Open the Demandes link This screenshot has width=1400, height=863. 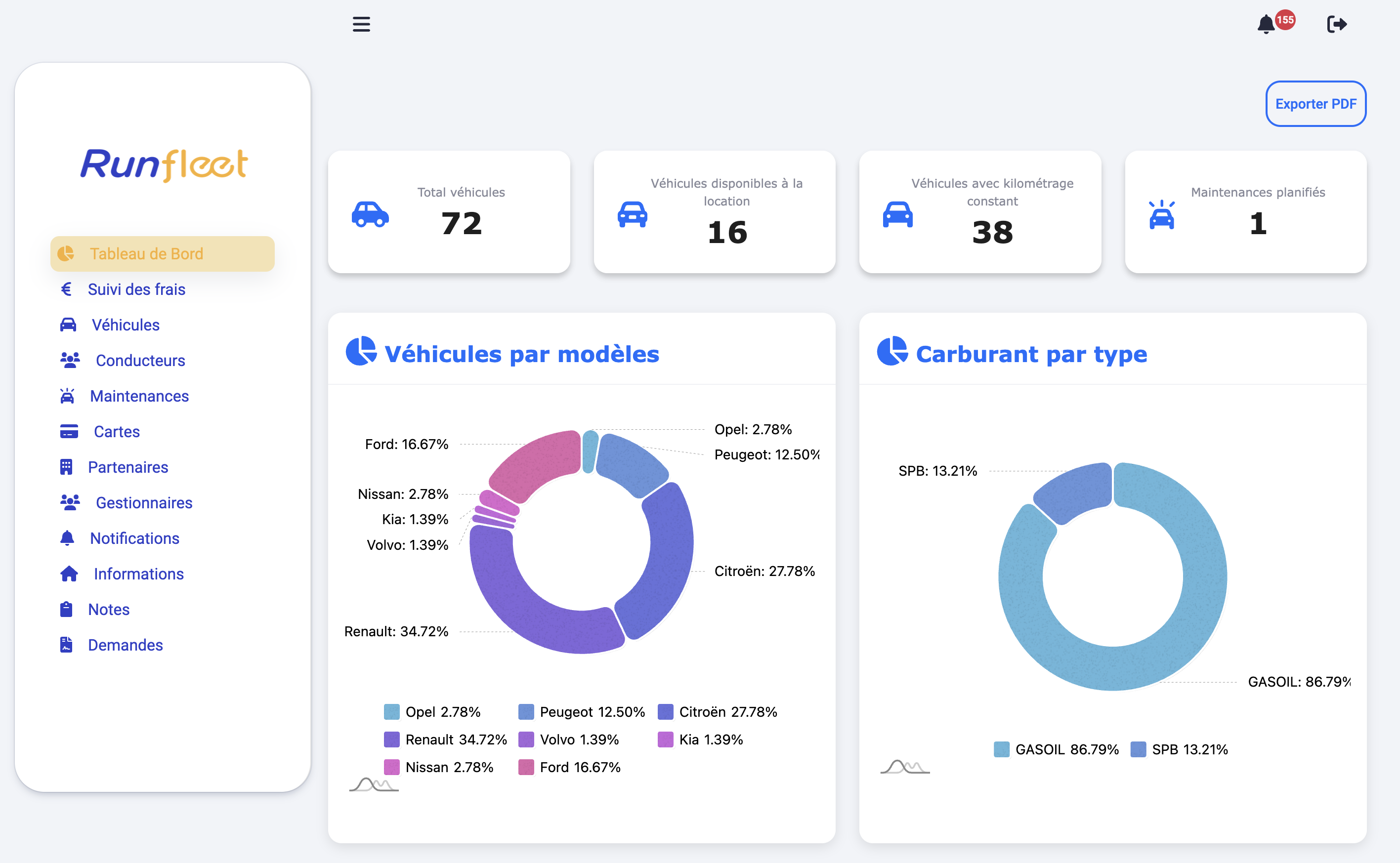coord(125,645)
